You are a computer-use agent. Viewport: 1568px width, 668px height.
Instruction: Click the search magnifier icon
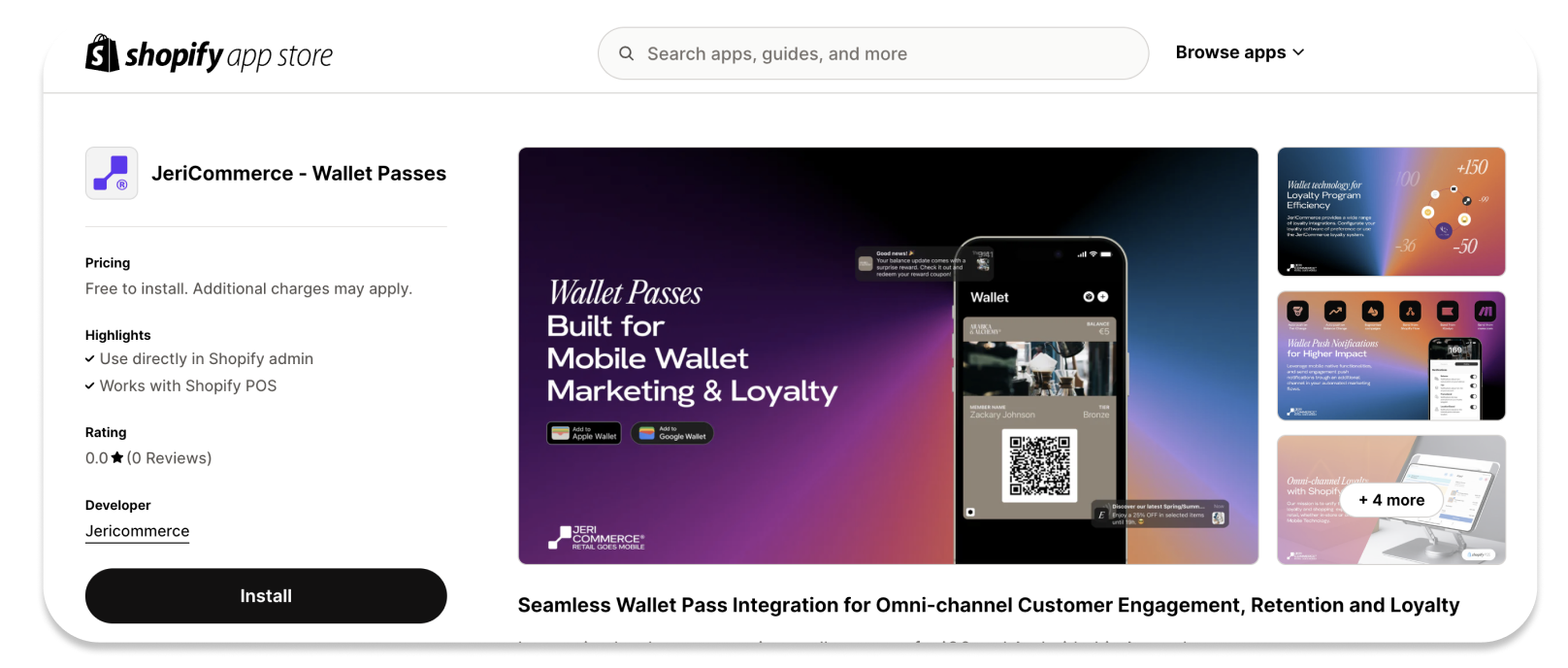(626, 53)
